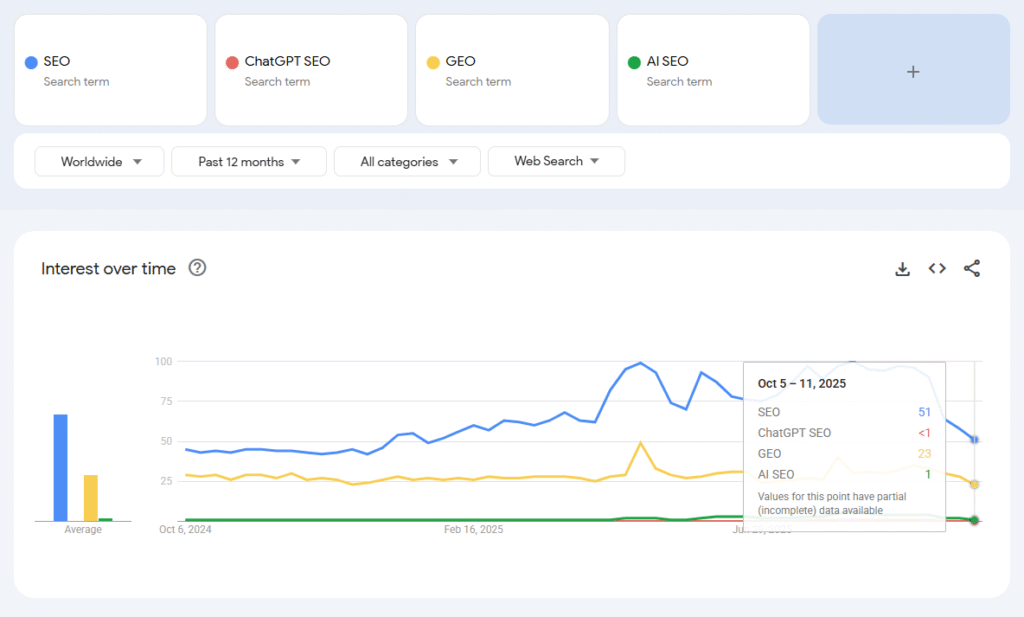Viewport: 1024px width, 617px height.
Task: Click the Interest over time heading
Action: click(108, 268)
